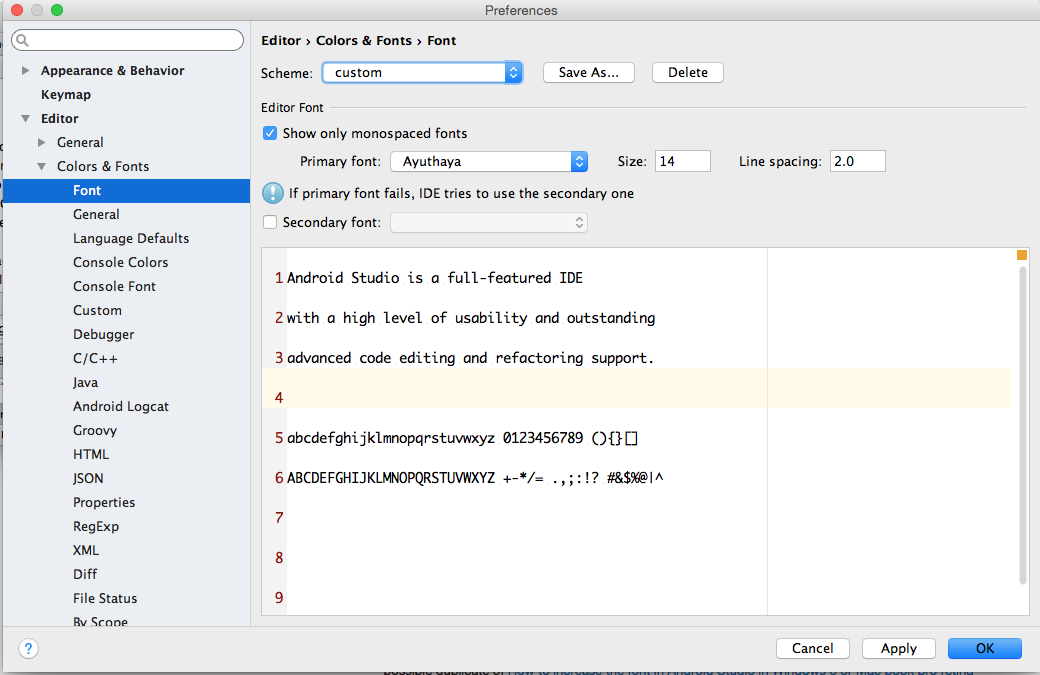Click highlighted empty line 4 in preview
Image resolution: width=1040 pixels, height=675 pixels.
click(637, 388)
